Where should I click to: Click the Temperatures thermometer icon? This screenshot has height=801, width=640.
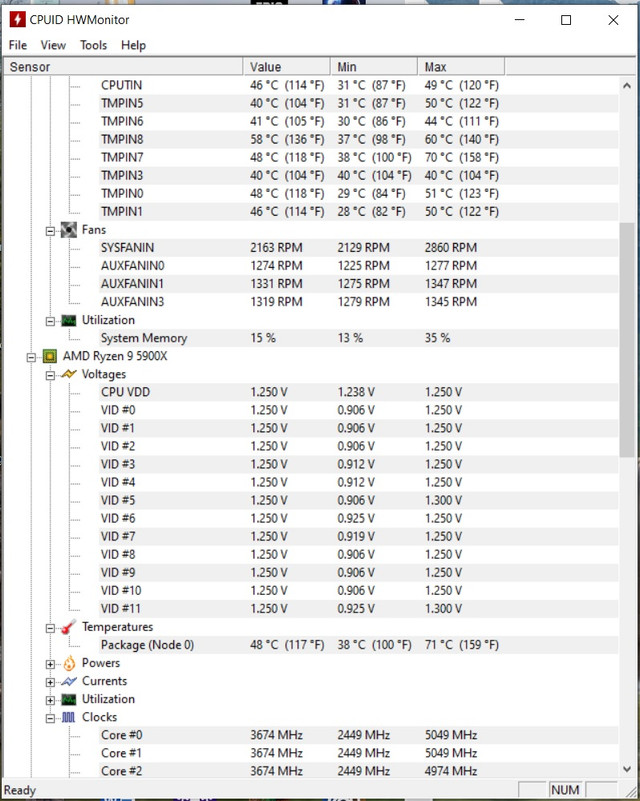tap(68, 627)
